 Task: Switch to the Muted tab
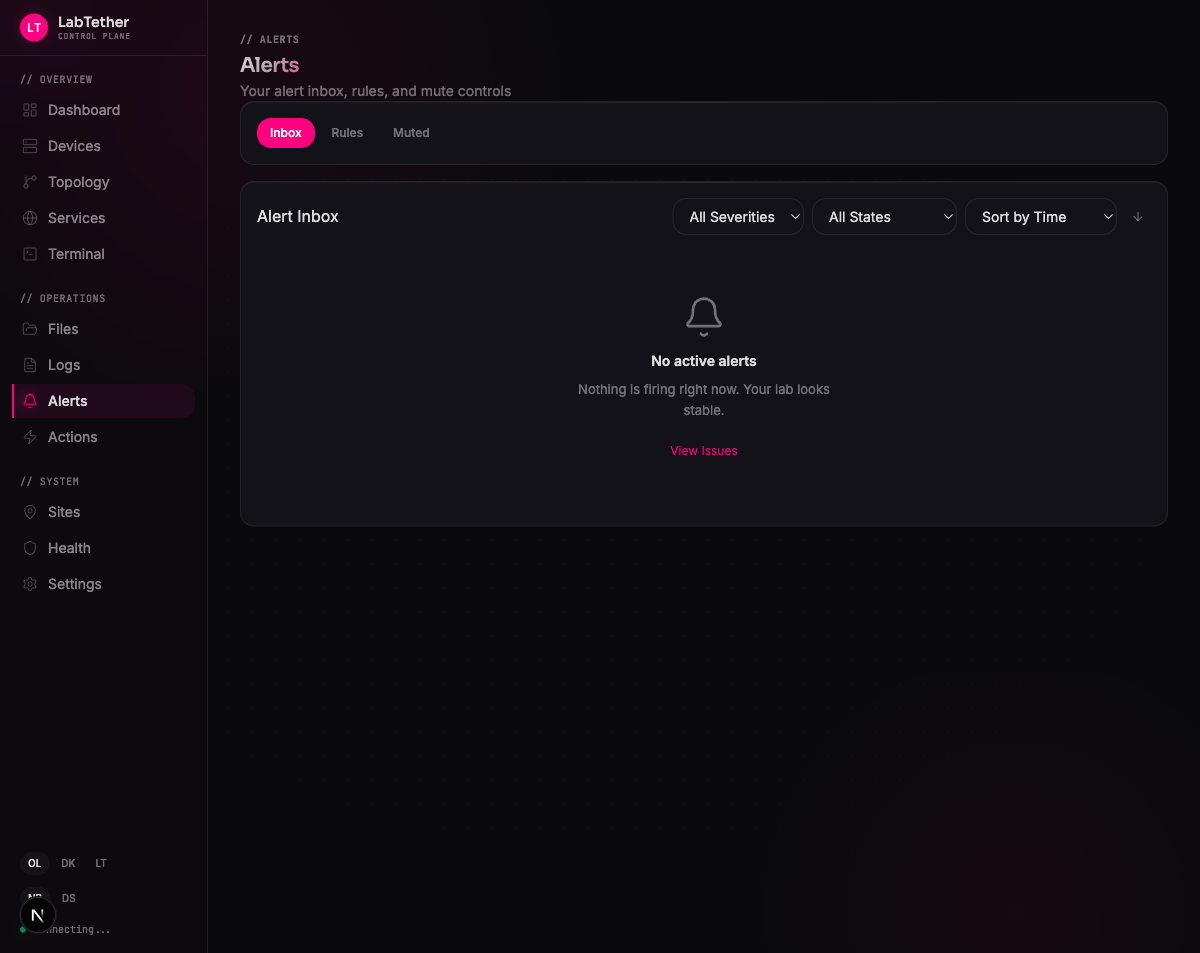coord(411,133)
